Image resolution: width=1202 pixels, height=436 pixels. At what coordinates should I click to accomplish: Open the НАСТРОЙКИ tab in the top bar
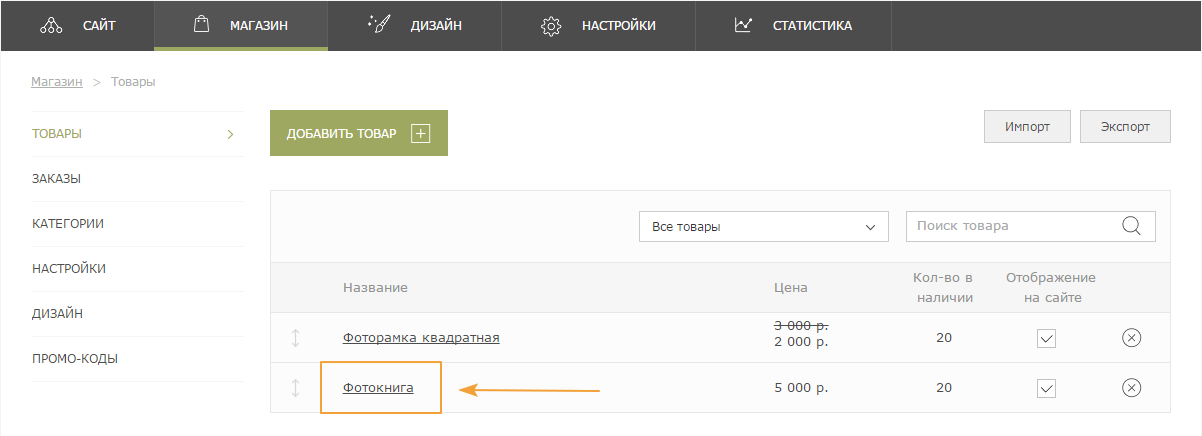tap(598, 26)
